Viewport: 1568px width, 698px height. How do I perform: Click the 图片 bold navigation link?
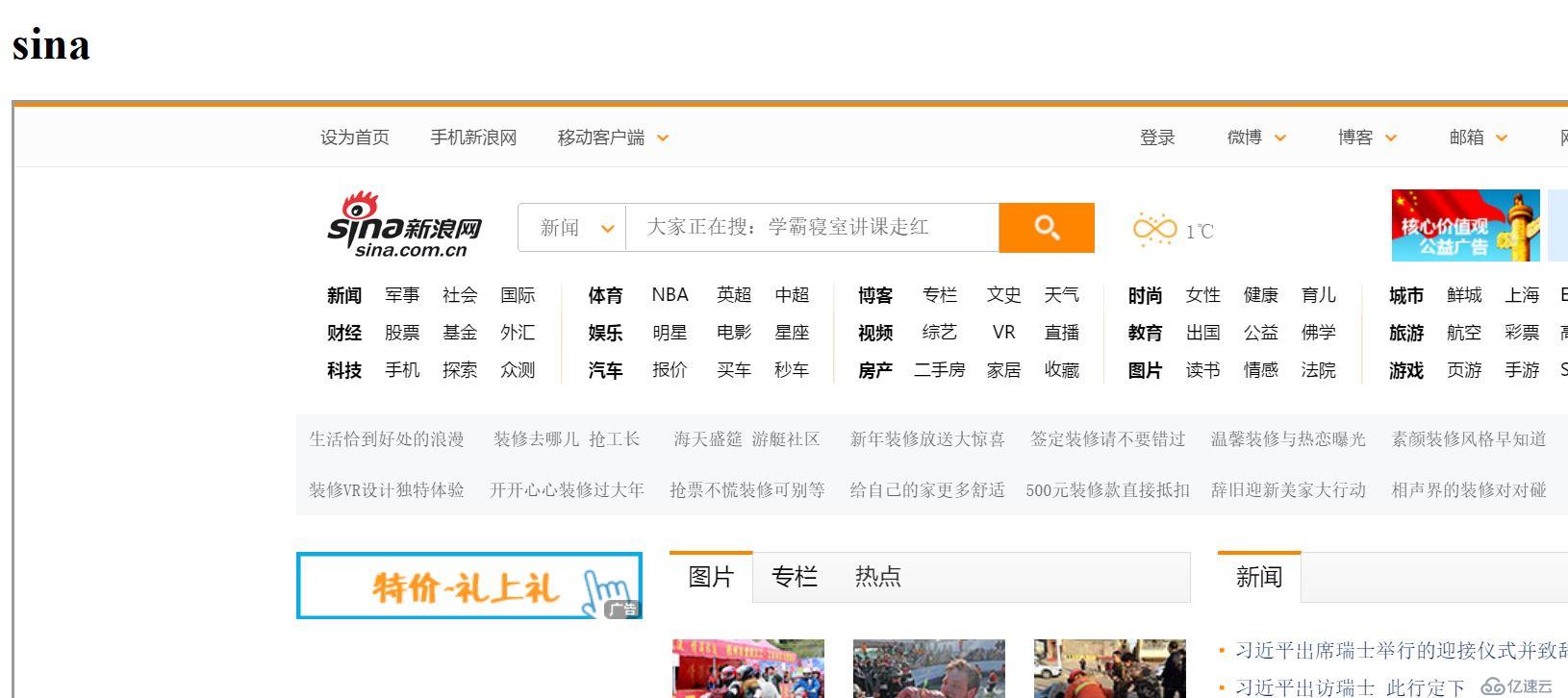coord(1146,370)
